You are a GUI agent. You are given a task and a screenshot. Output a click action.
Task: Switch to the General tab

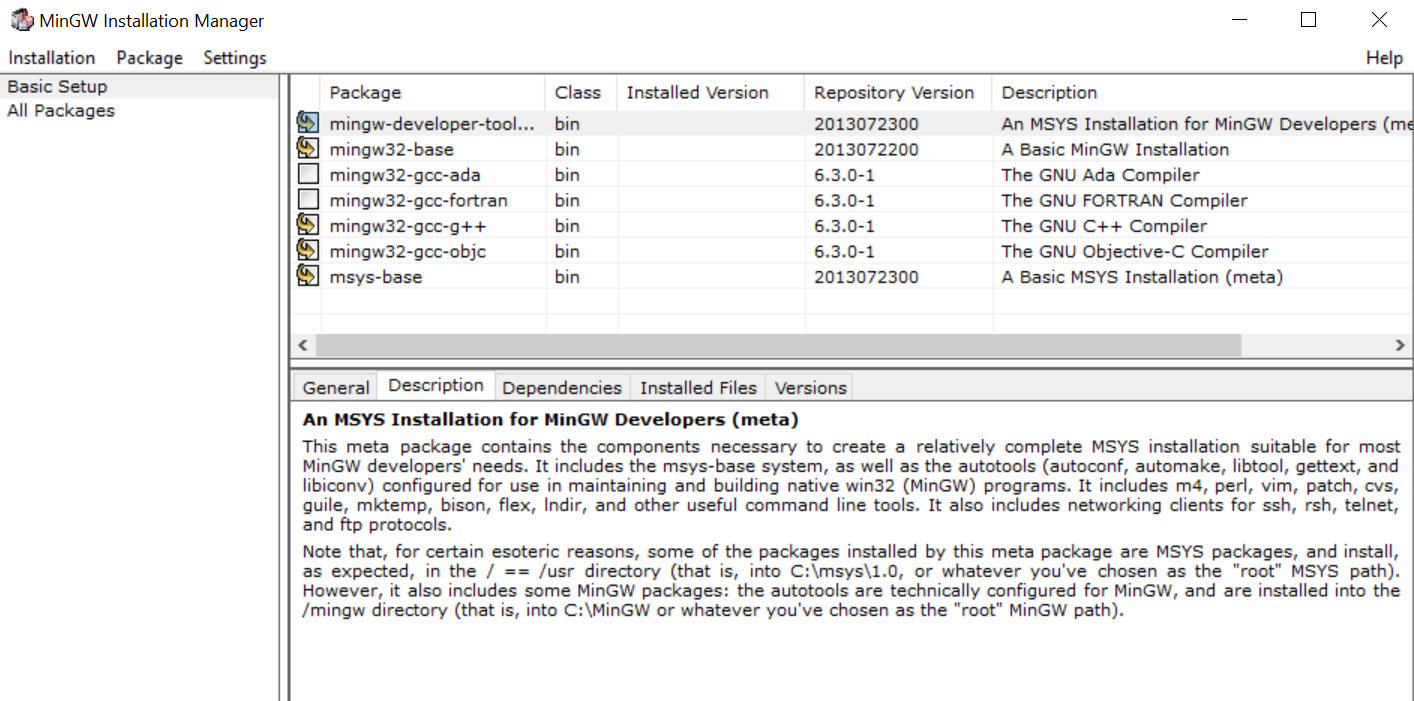336,388
